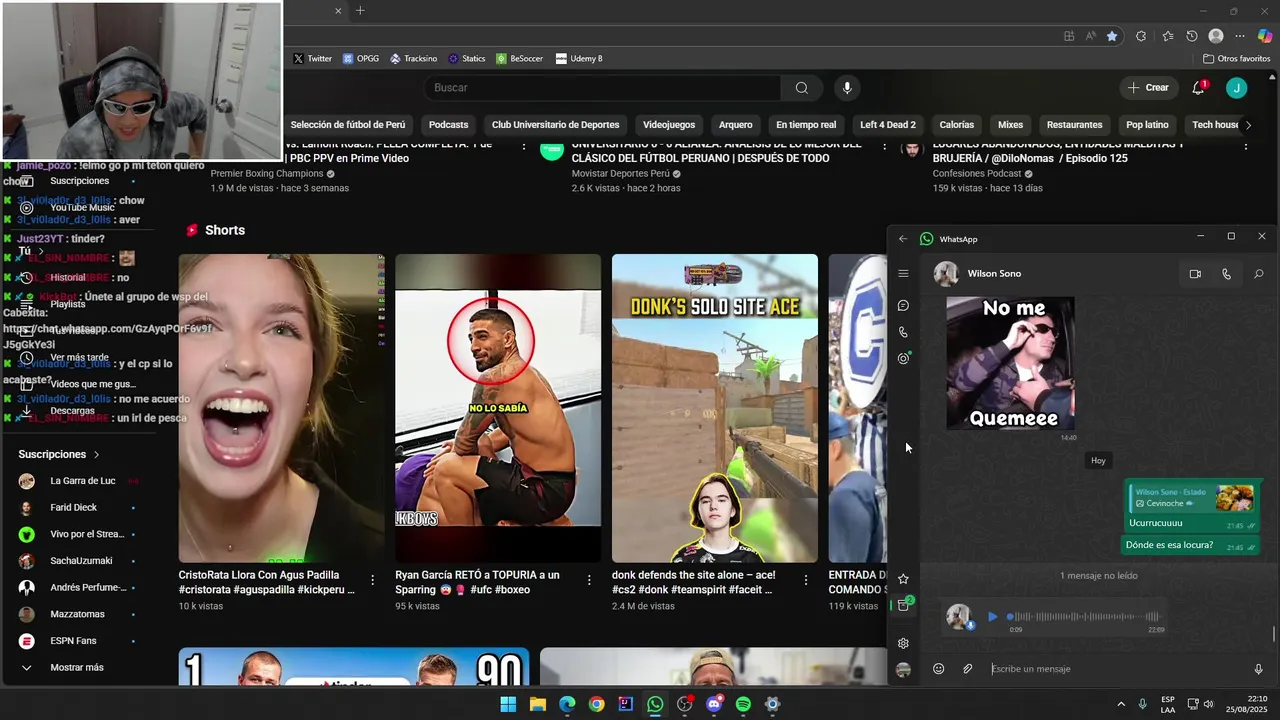Screen dimensions: 1280x720
Task: Show hidden system tray icons
Action: [1120, 704]
